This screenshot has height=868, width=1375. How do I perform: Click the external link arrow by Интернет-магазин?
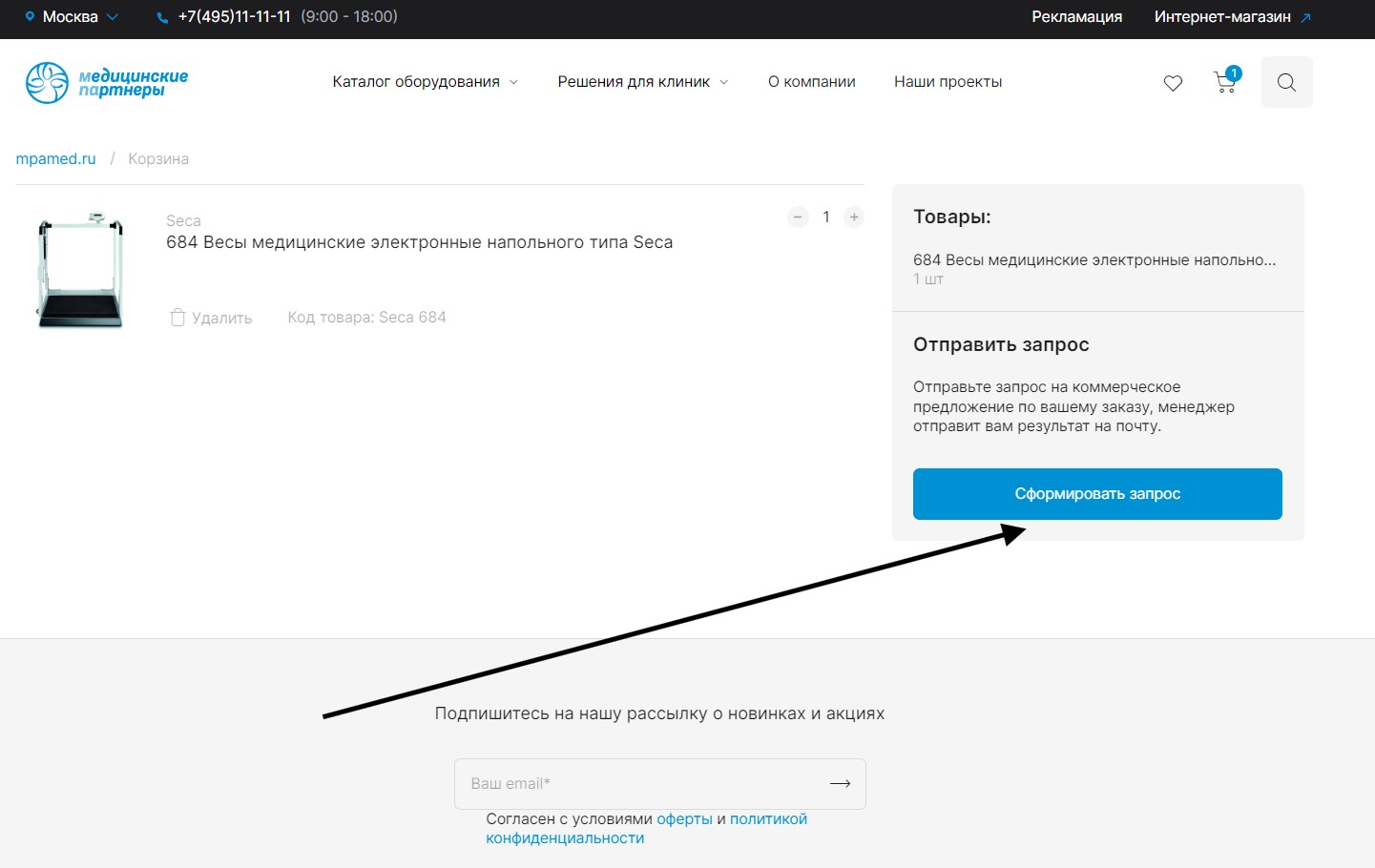point(1306,17)
